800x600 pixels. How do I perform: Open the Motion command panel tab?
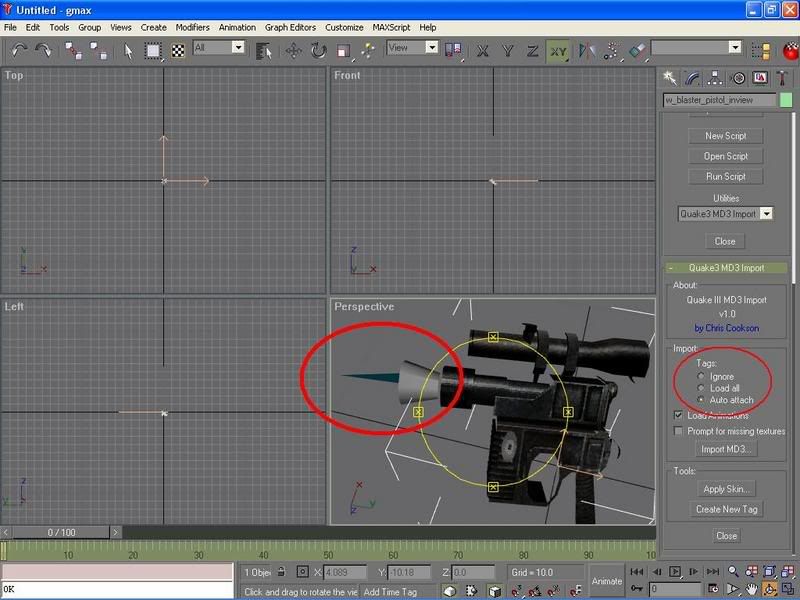[737, 78]
